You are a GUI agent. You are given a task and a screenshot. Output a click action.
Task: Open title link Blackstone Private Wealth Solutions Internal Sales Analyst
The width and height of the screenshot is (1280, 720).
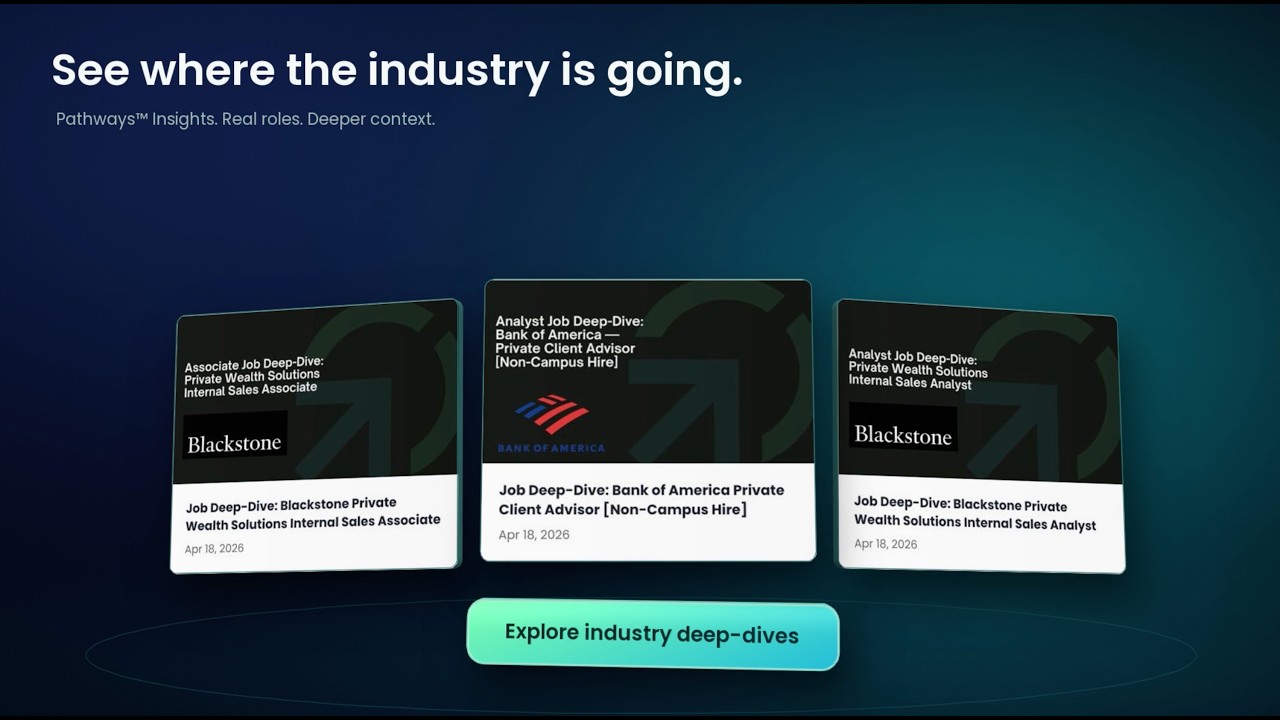pos(975,515)
